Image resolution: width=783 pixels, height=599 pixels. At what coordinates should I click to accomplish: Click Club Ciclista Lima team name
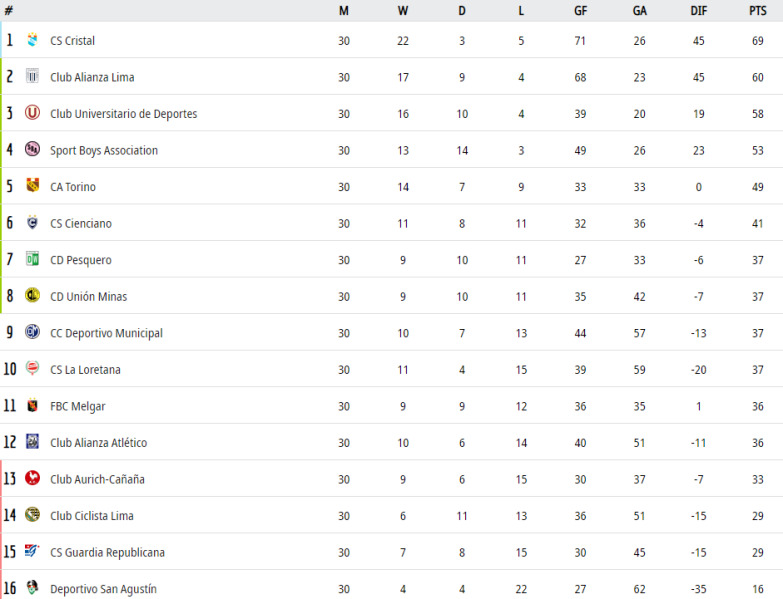[92, 516]
